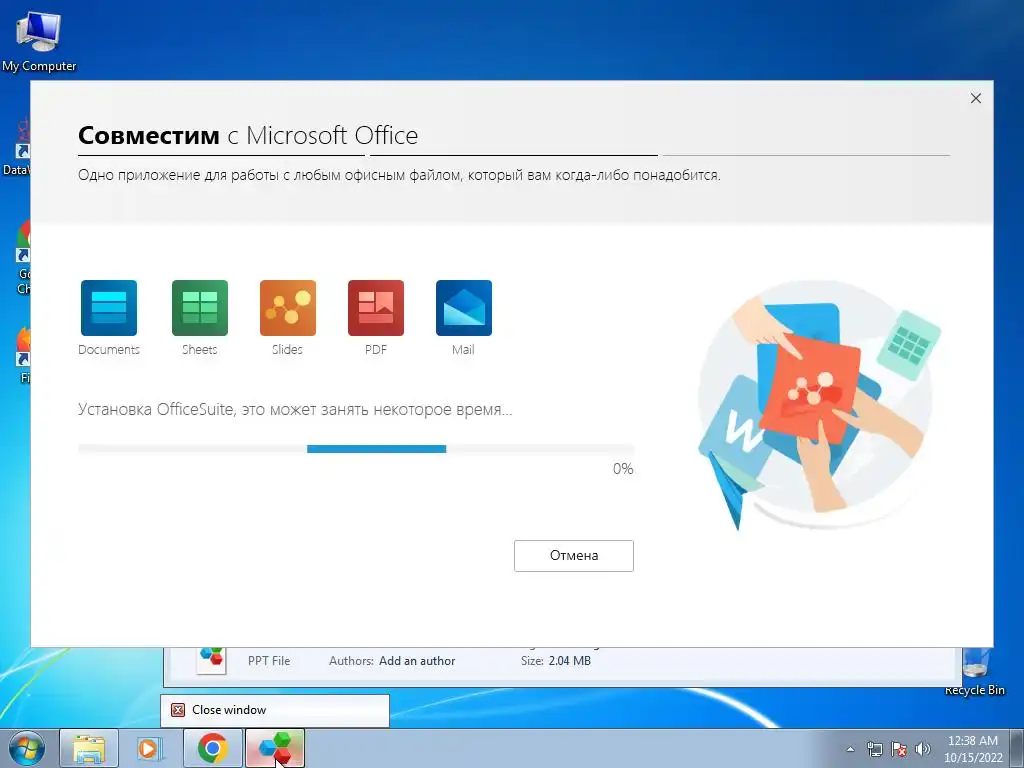Image resolution: width=1024 pixels, height=768 pixels.
Task: Launch Windows Media Player from taskbar
Action: [150, 748]
